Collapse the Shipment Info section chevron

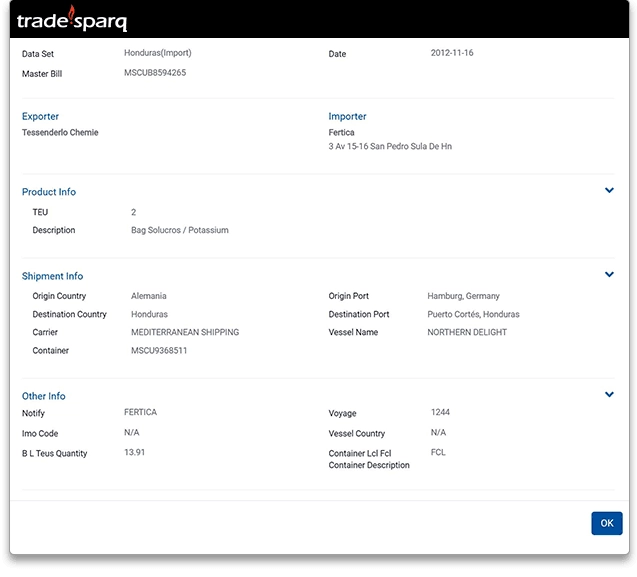click(x=609, y=274)
